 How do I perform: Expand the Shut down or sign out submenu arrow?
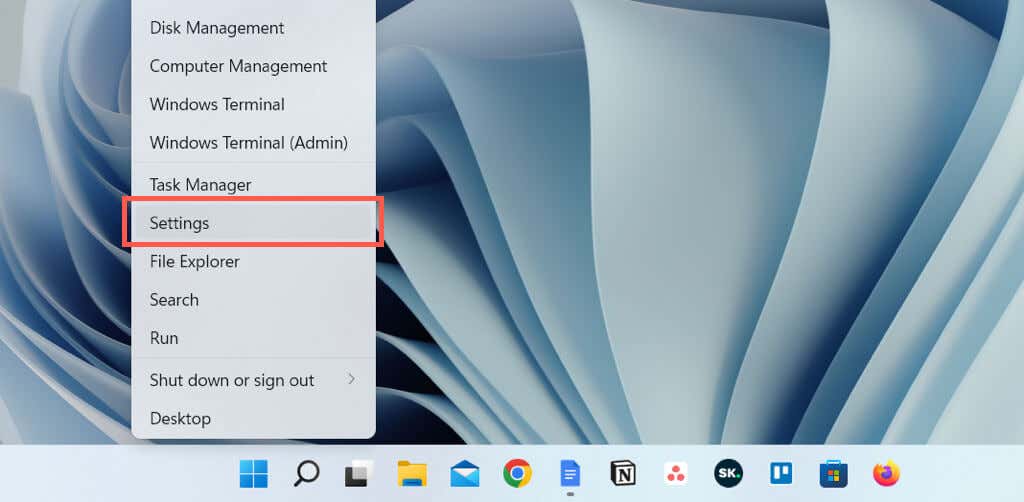tap(351, 379)
